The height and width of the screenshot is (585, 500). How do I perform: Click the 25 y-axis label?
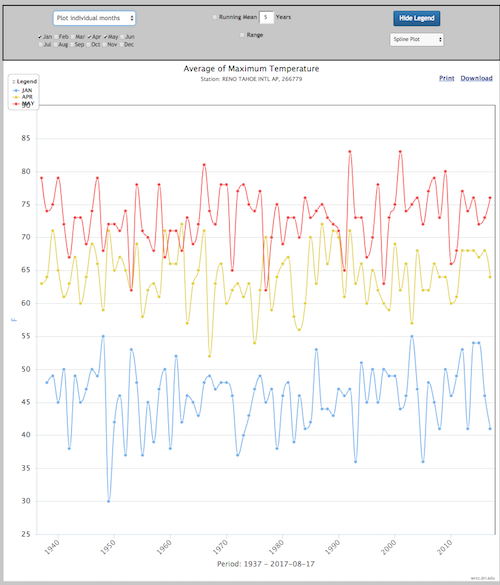[x=26, y=534]
